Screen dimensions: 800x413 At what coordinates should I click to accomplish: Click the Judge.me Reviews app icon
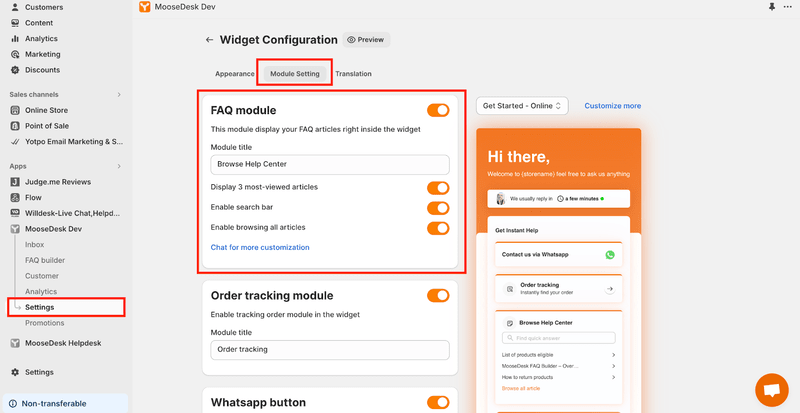[x=15, y=182]
